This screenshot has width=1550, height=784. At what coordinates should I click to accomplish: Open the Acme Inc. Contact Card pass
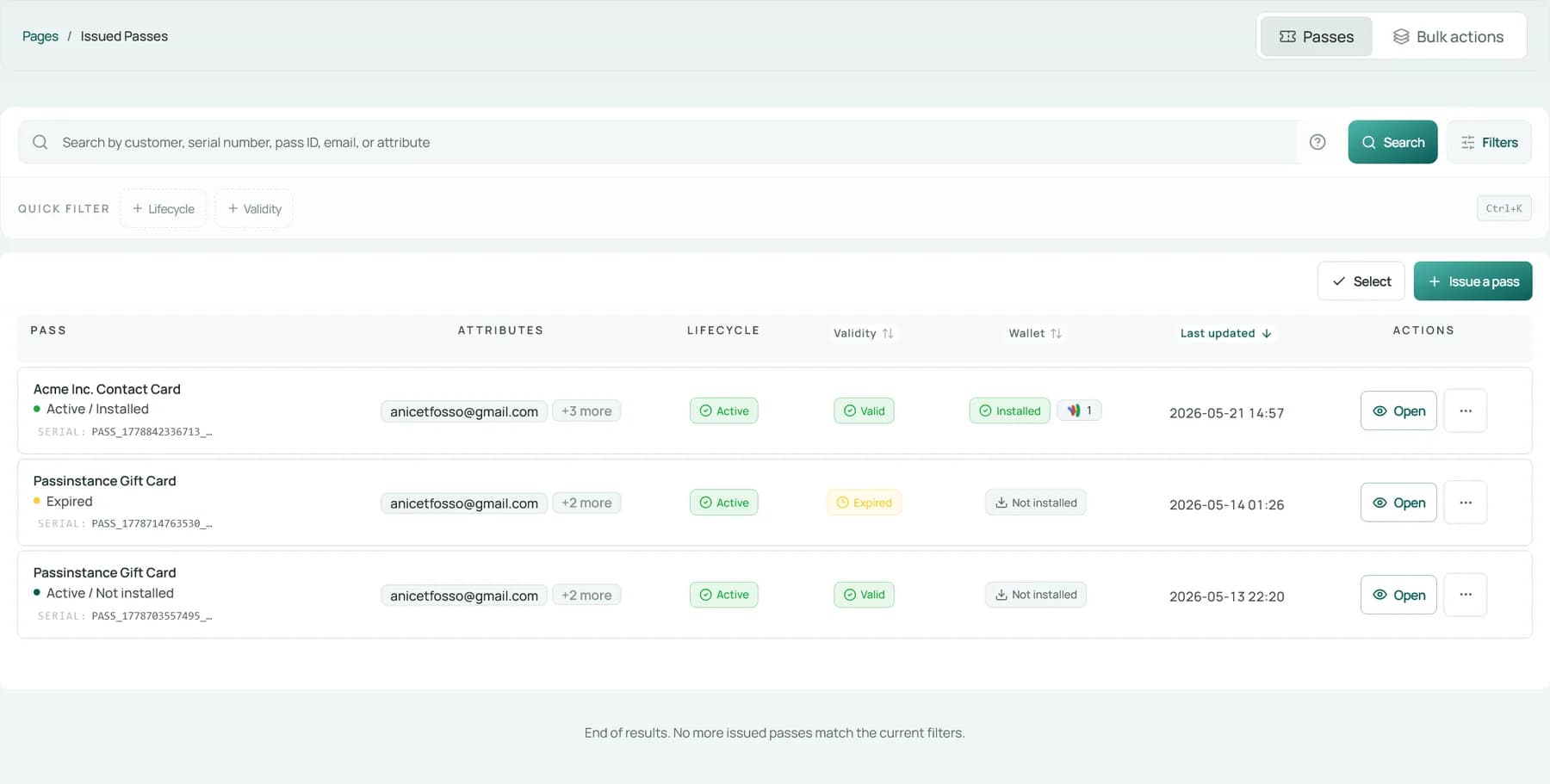[1398, 411]
